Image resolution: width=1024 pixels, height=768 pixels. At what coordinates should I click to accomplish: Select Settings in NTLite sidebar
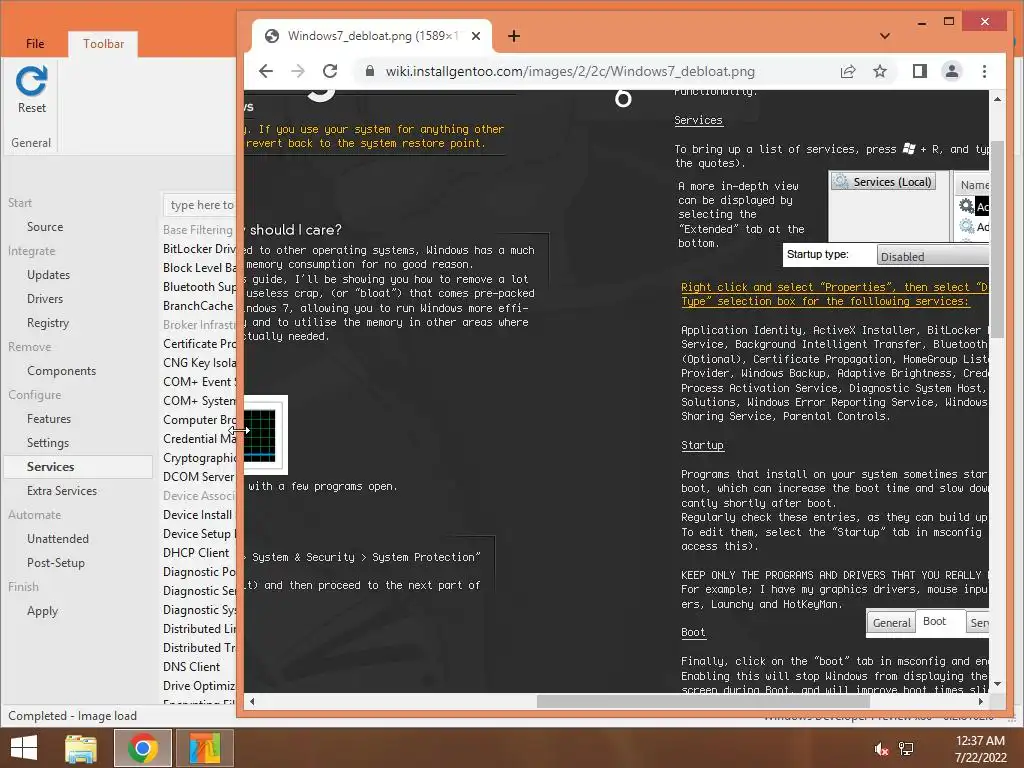tap(48, 443)
